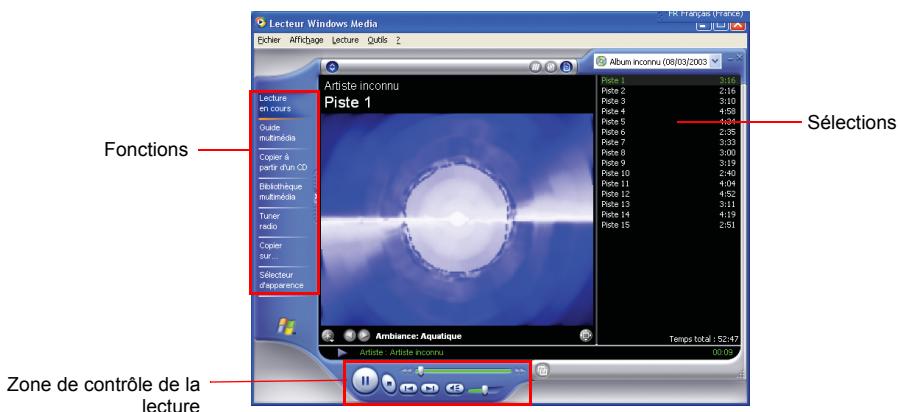
Task: Switch to next visualization Ambiance
Action: tap(362, 336)
